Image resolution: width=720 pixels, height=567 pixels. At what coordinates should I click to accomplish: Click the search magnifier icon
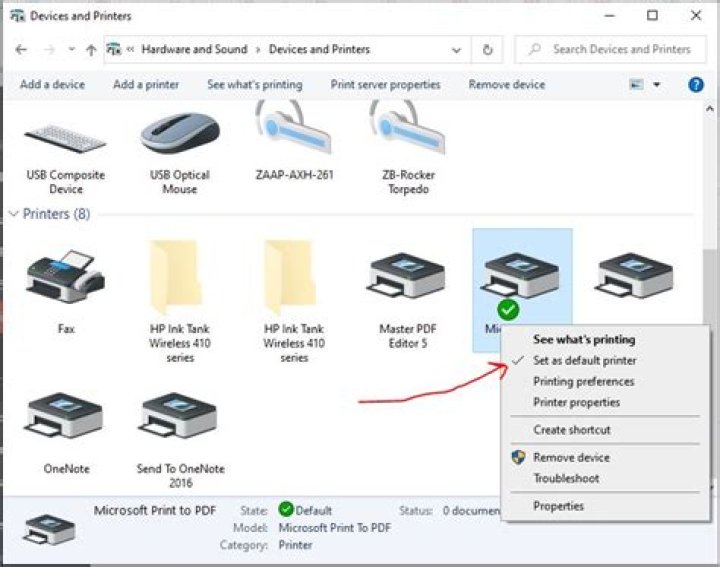pyautogui.click(x=534, y=49)
